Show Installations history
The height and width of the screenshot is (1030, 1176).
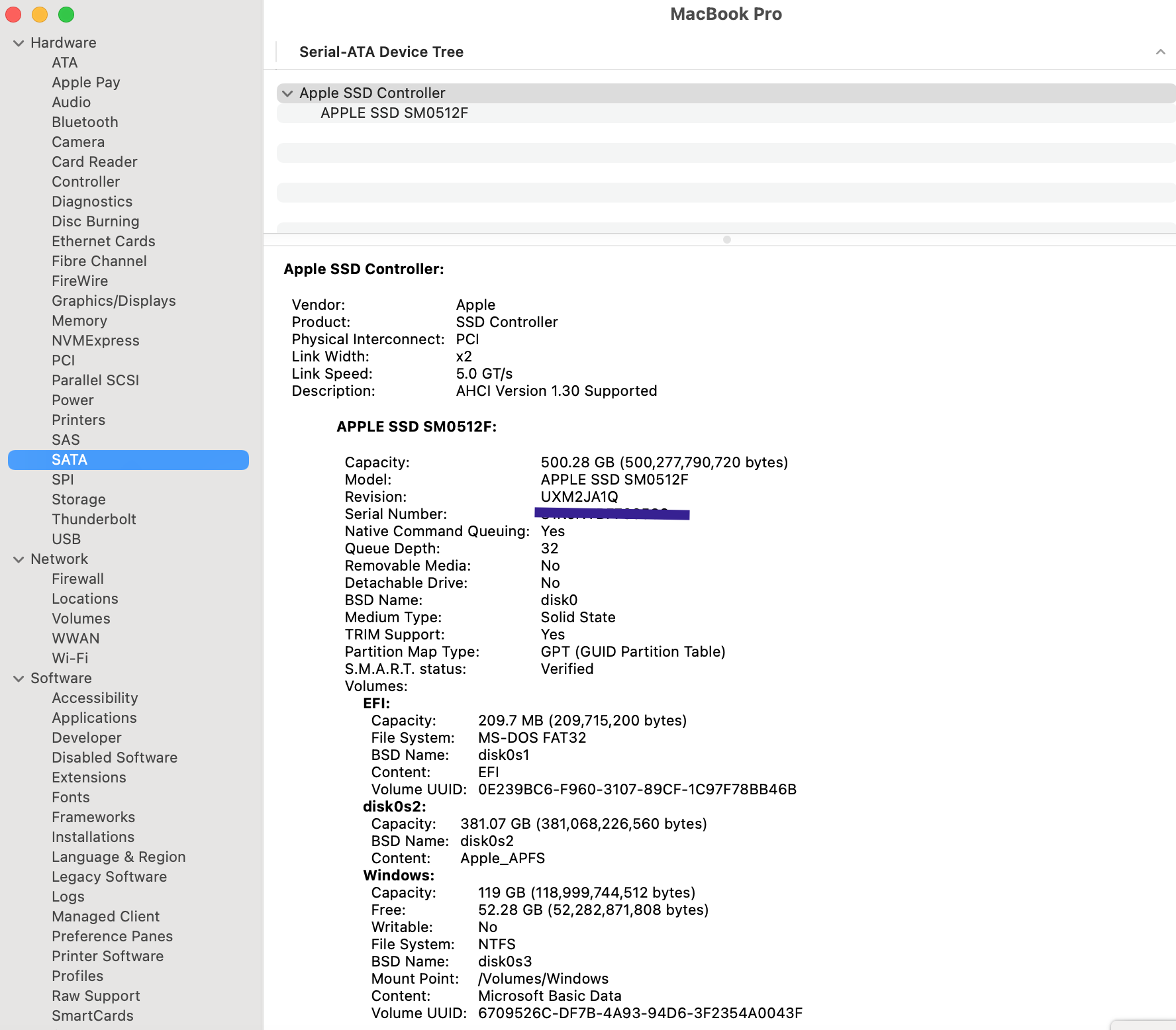click(93, 837)
